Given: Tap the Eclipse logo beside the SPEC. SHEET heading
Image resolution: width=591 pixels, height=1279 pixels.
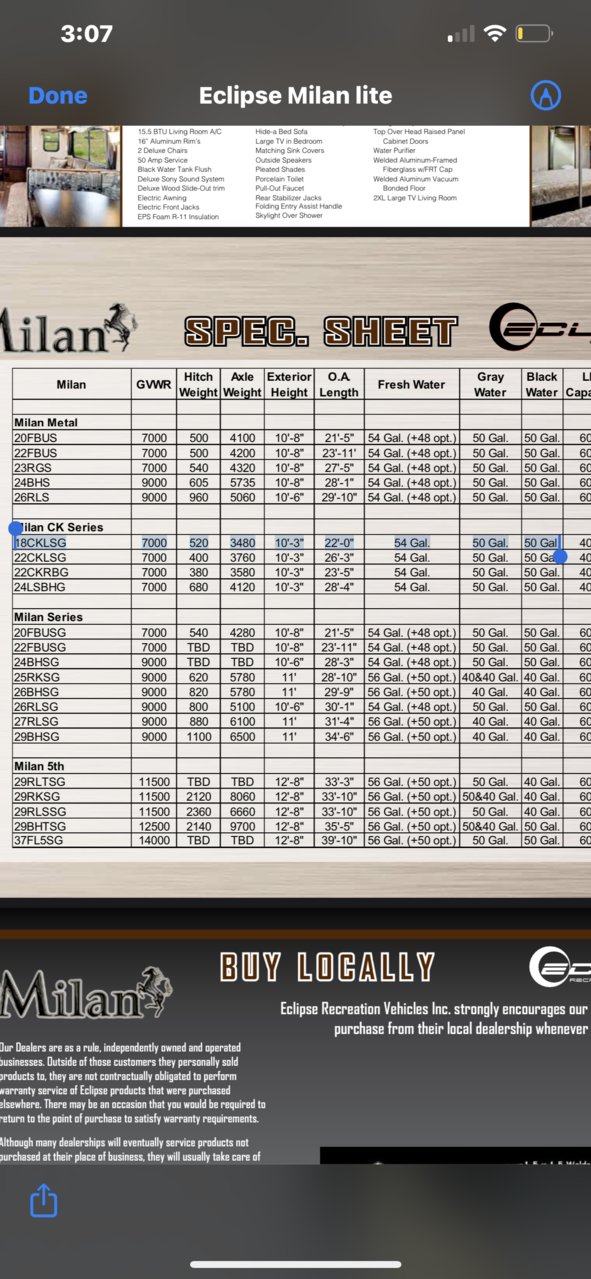Looking at the screenshot, I should (540, 328).
